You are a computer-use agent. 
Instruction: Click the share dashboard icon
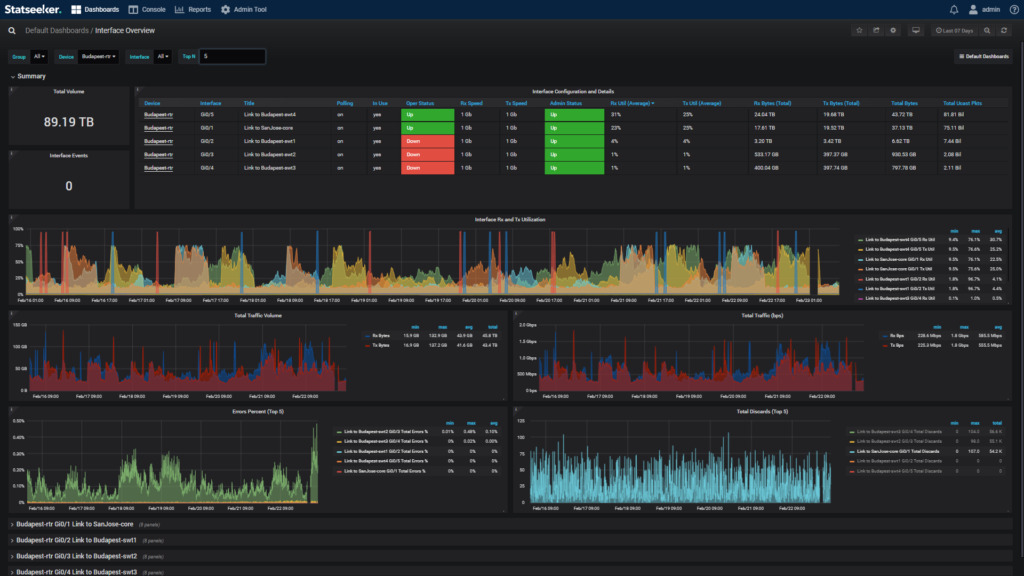pos(876,31)
